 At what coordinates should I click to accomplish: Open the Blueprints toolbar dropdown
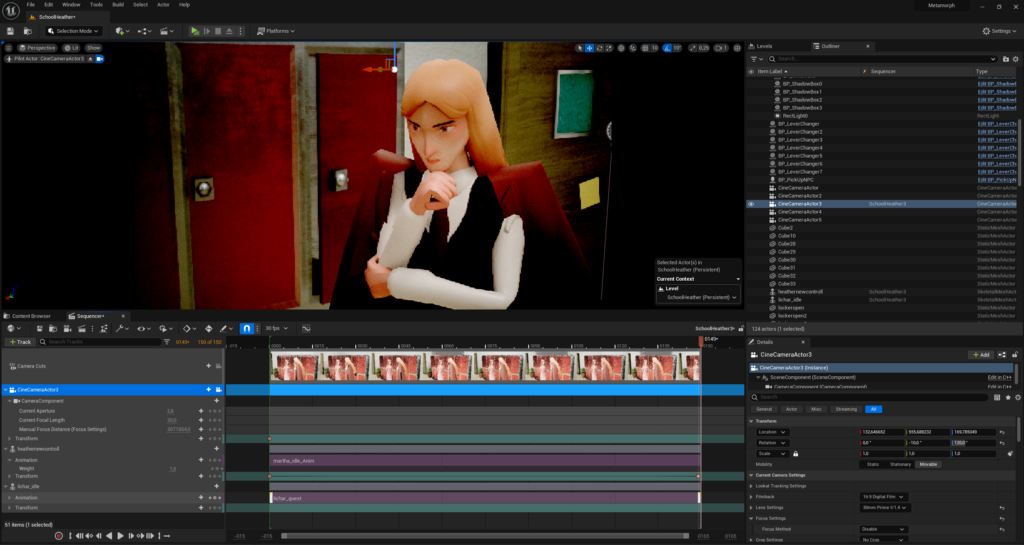coord(144,31)
